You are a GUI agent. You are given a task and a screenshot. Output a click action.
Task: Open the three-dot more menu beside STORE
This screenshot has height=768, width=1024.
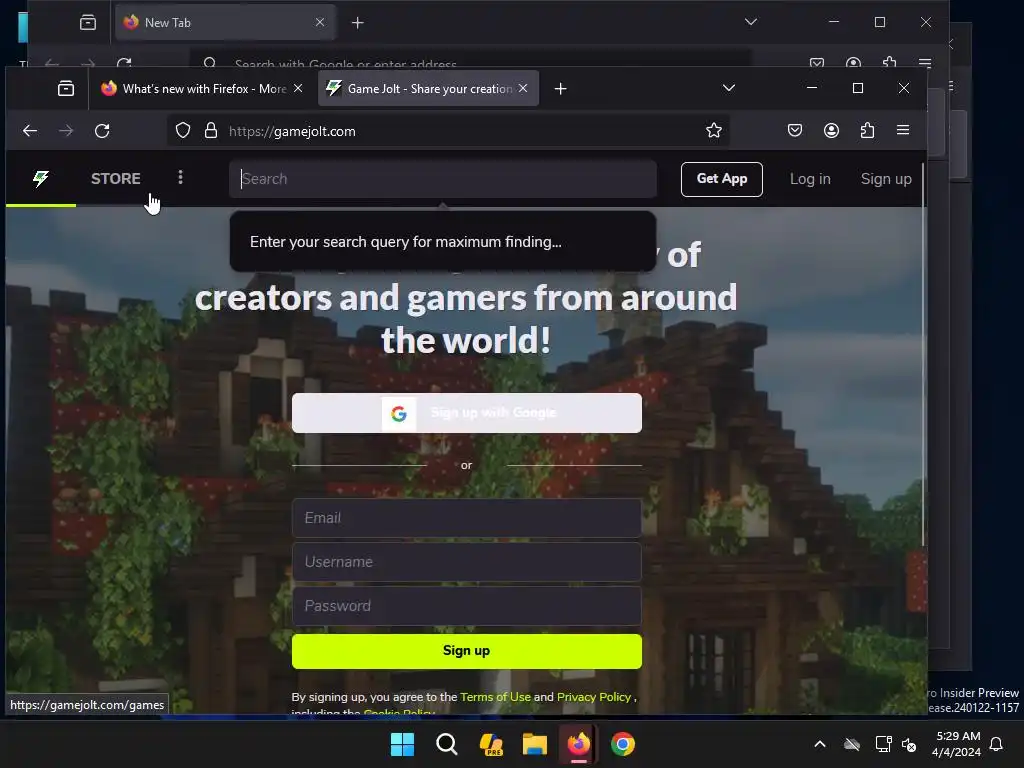coord(180,178)
